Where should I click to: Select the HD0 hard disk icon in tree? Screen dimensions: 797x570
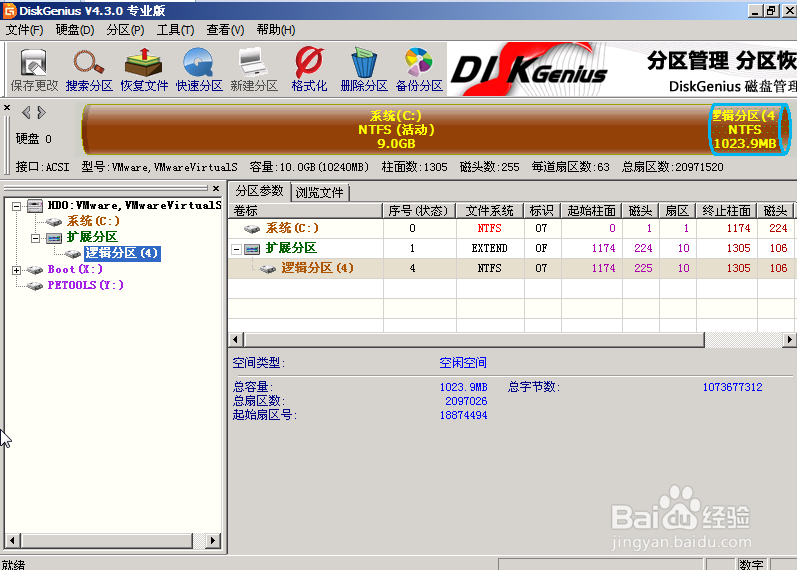[x=35, y=205]
